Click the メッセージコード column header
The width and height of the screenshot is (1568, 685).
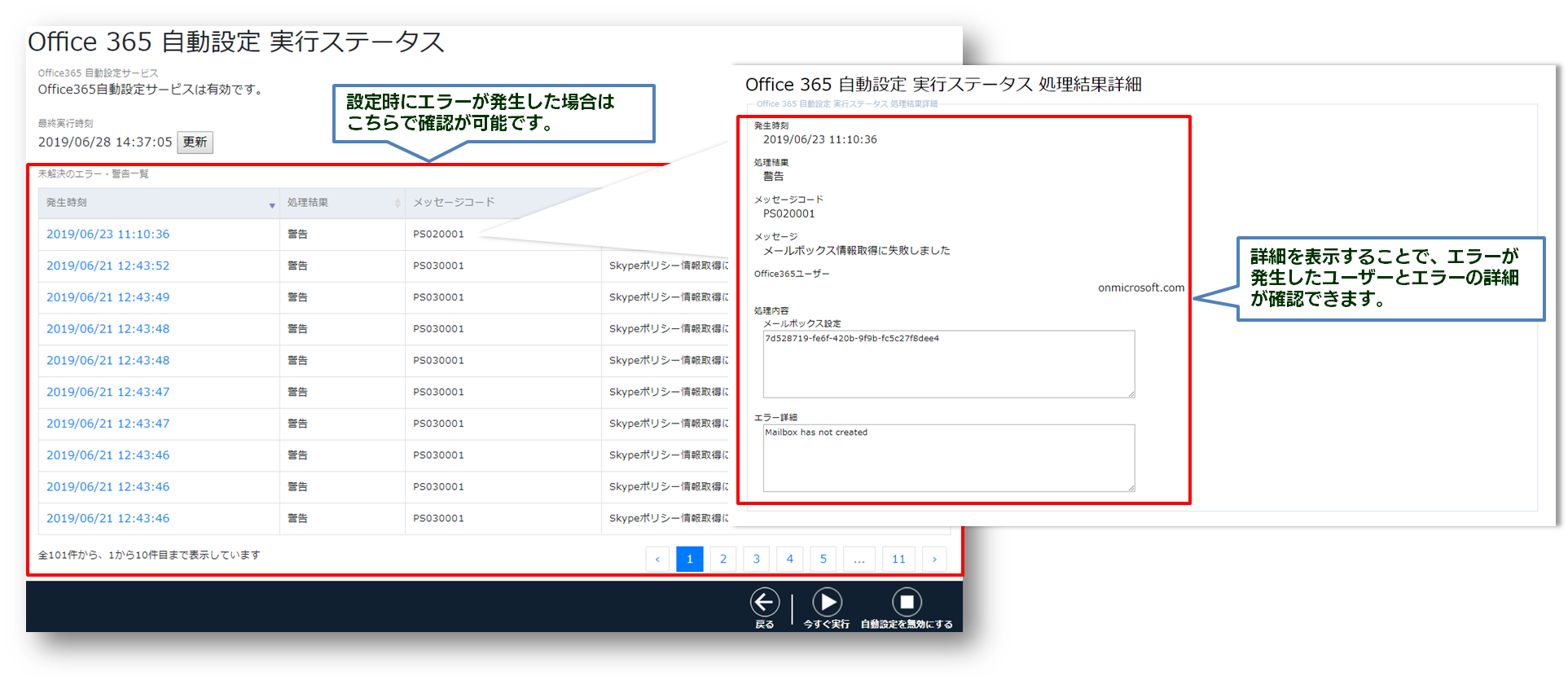[454, 203]
